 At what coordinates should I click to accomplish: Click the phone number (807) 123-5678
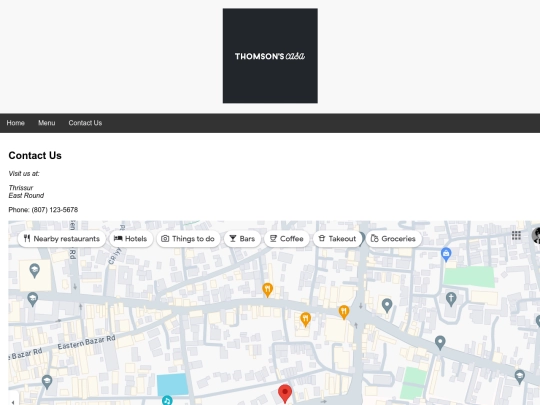[x=55, y=210]
